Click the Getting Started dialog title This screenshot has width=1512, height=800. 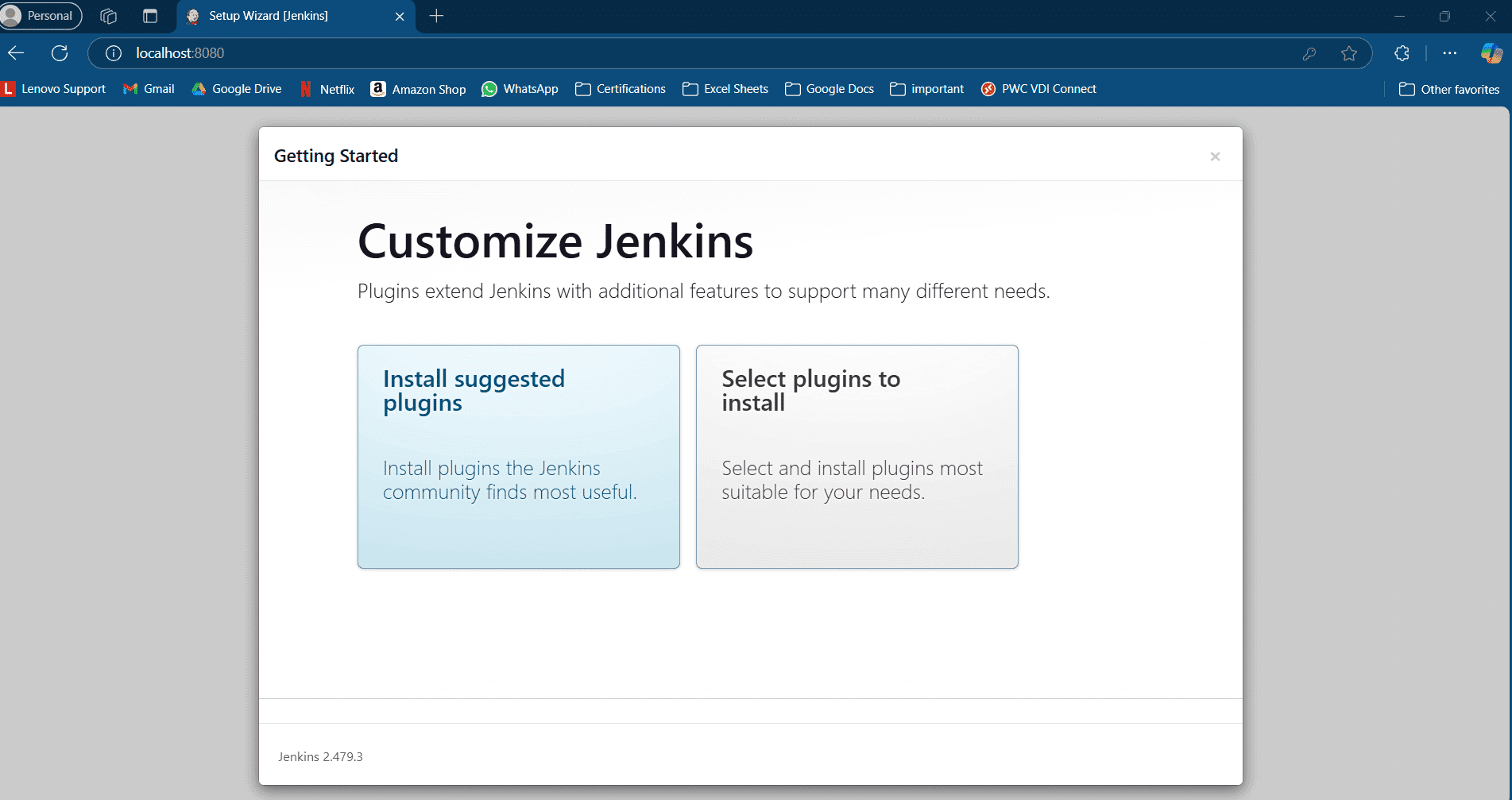(336, 156)
